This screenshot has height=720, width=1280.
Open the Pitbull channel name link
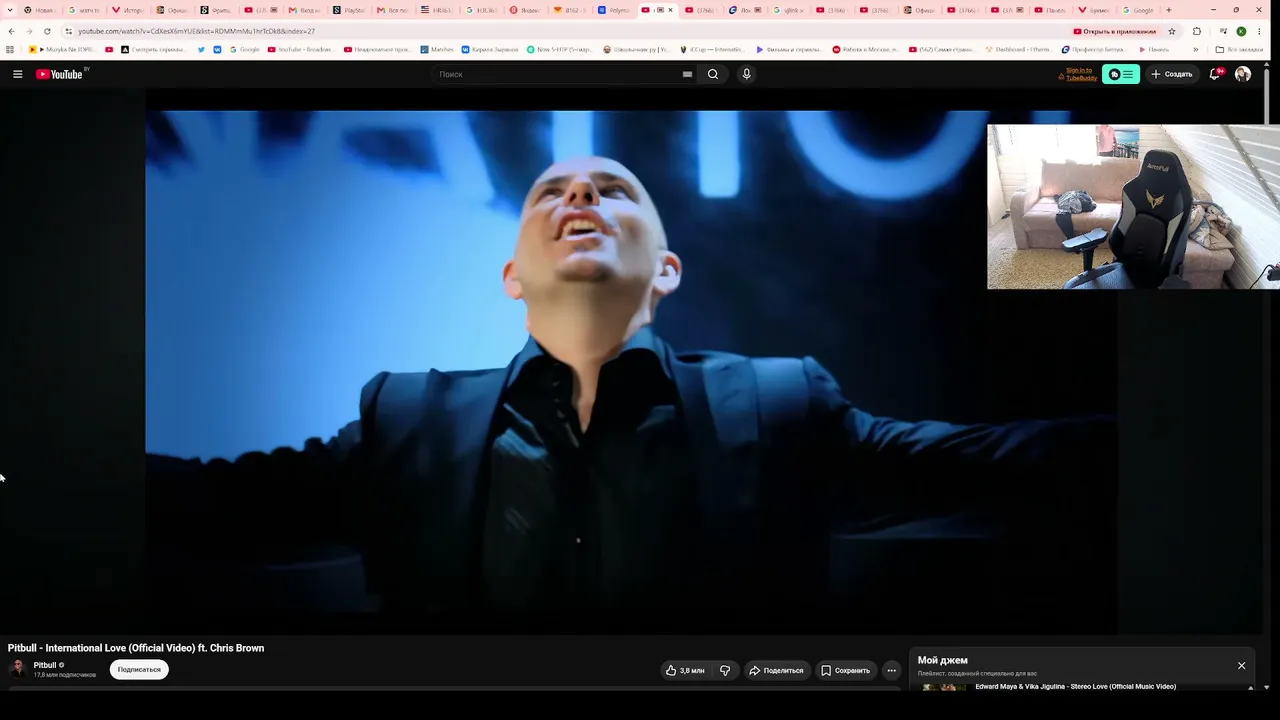(x=45, y=665)
